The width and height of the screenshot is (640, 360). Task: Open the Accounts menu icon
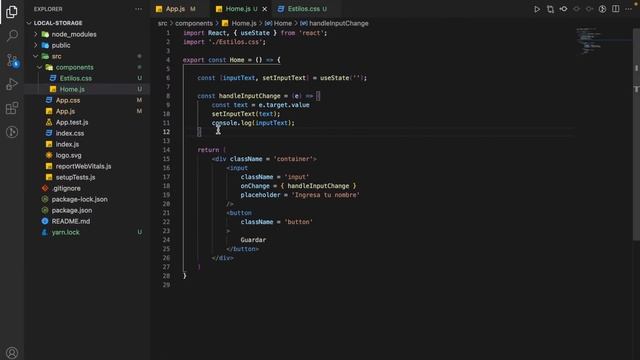pos(12,352)
